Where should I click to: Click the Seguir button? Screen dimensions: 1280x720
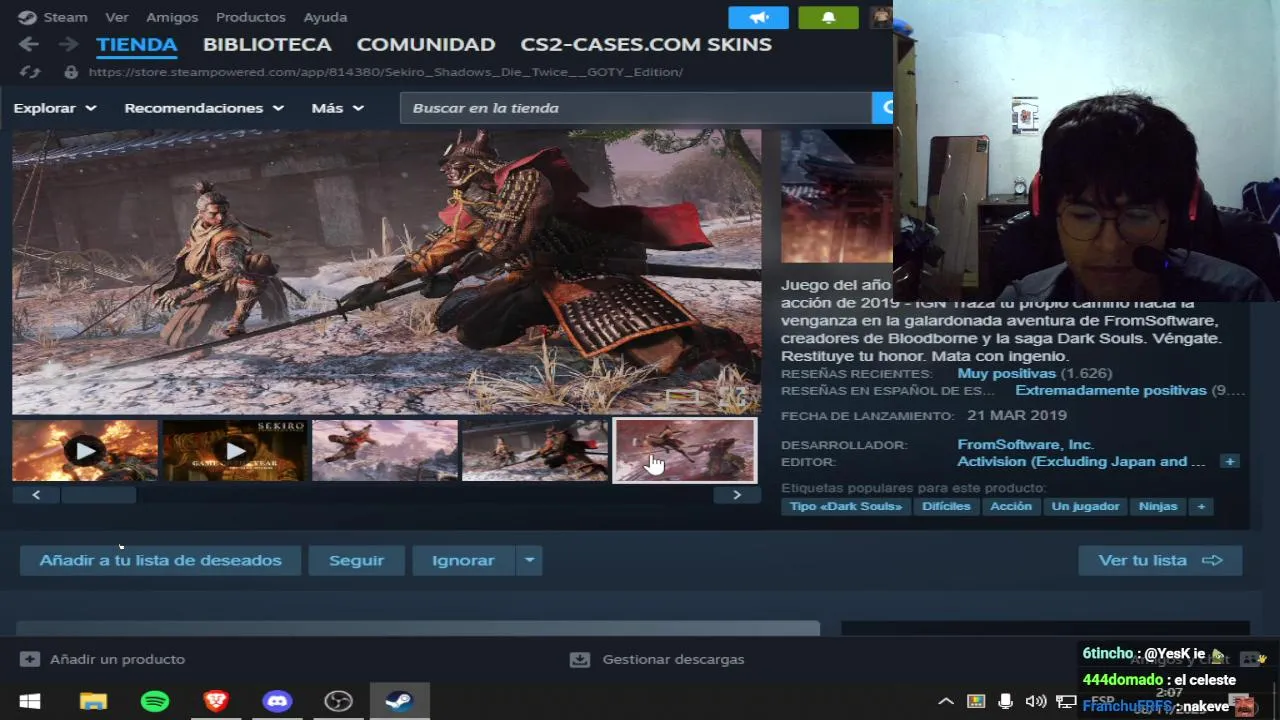click(x=356, y=560)
